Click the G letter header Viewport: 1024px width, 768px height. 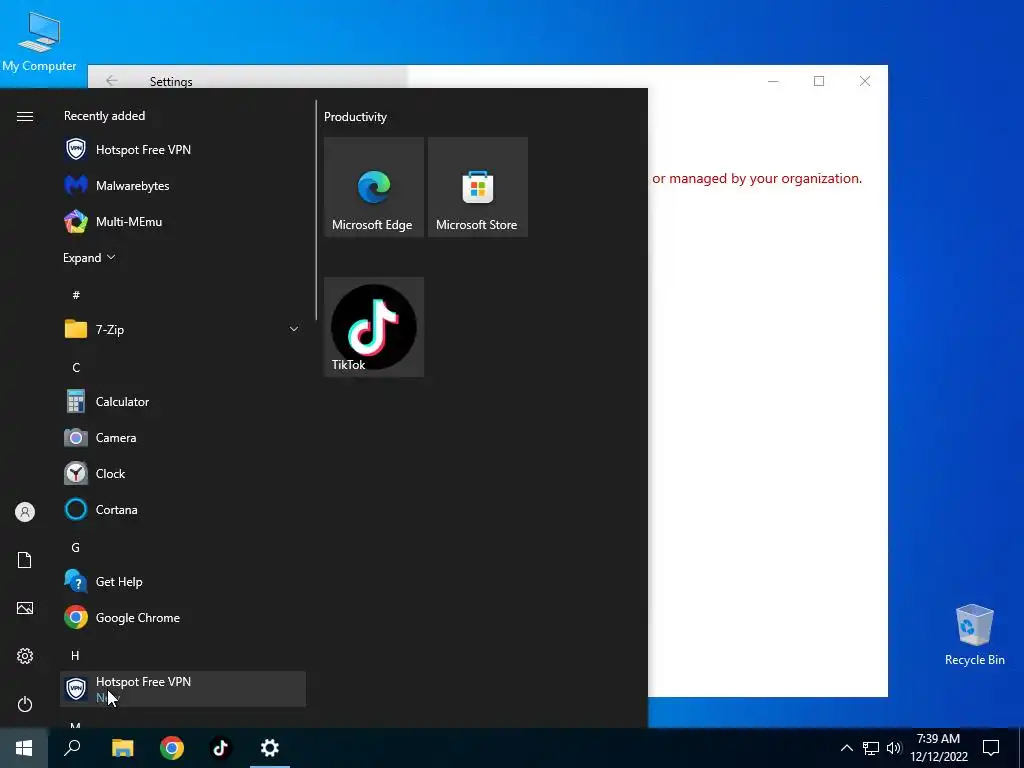tap(76, 547)
